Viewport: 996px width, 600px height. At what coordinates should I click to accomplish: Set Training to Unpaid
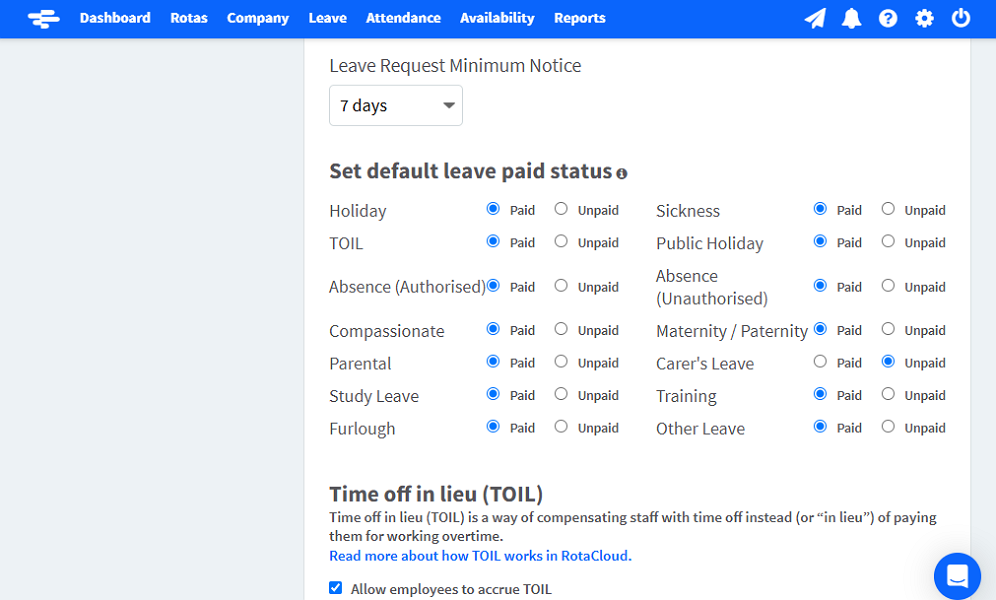tap(888, 394)
